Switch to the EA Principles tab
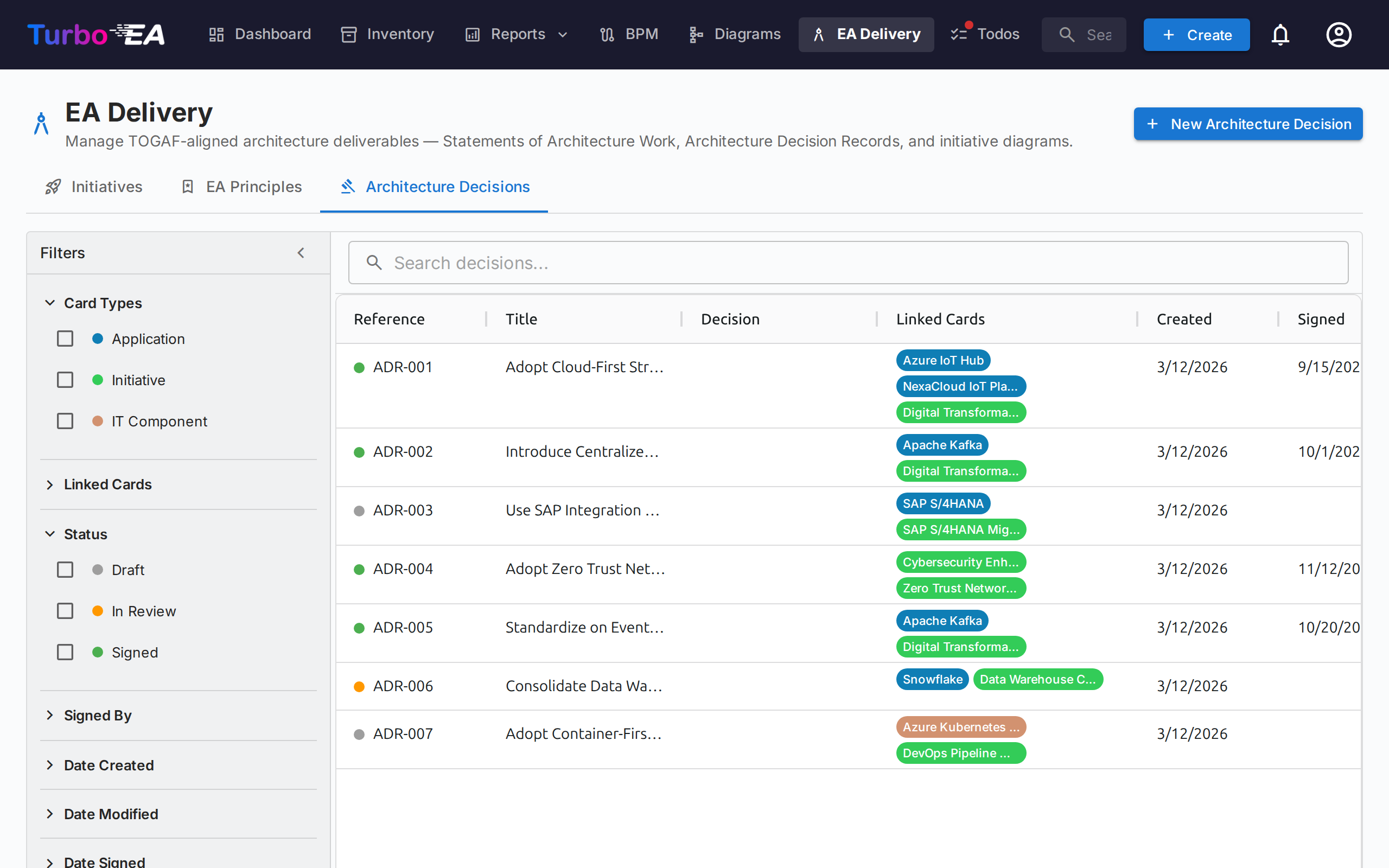 coord(241,187)
